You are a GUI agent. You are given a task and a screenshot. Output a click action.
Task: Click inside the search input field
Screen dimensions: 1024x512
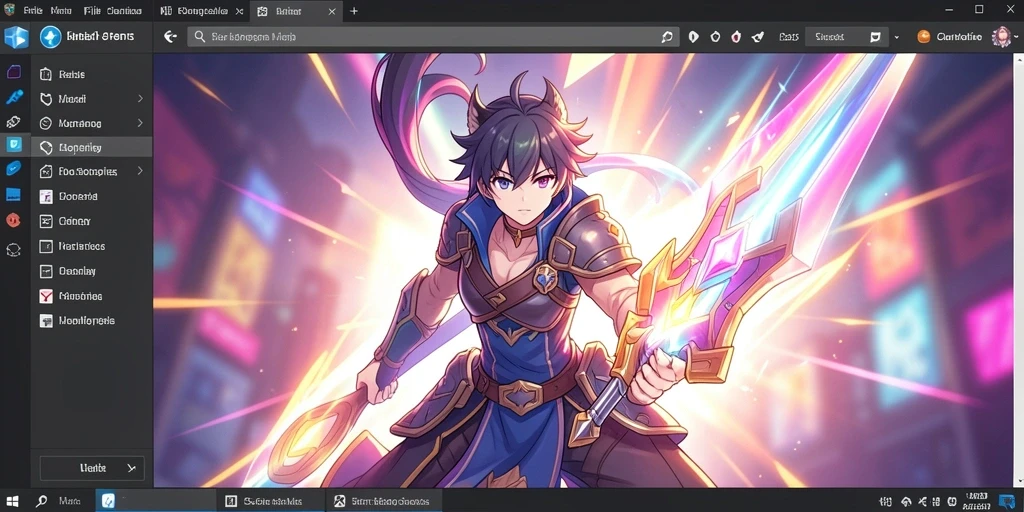pos(433,37)
